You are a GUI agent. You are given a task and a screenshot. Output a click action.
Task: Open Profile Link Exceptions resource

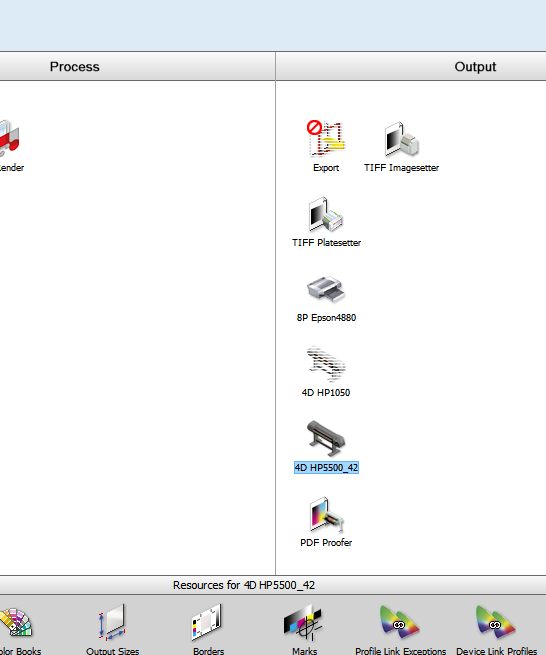click(400, 622)
